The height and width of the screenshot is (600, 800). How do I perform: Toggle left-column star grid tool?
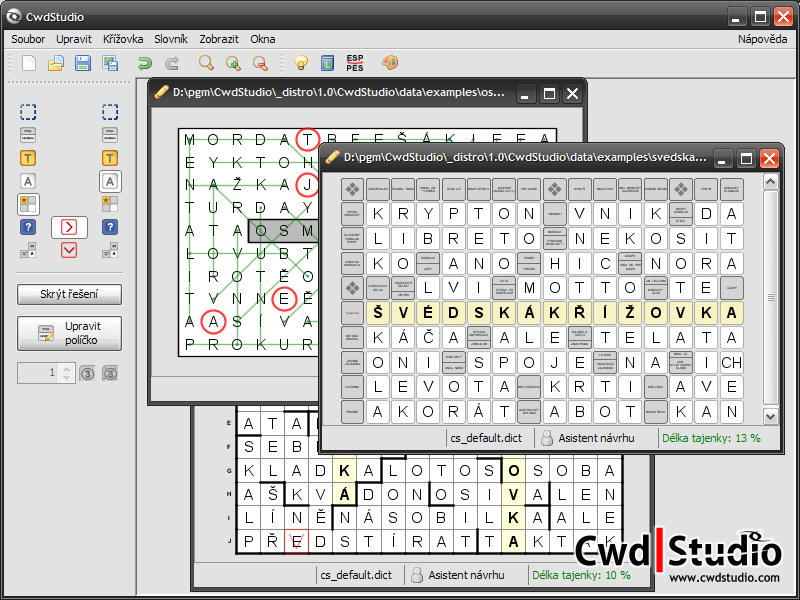click(29, 204)
